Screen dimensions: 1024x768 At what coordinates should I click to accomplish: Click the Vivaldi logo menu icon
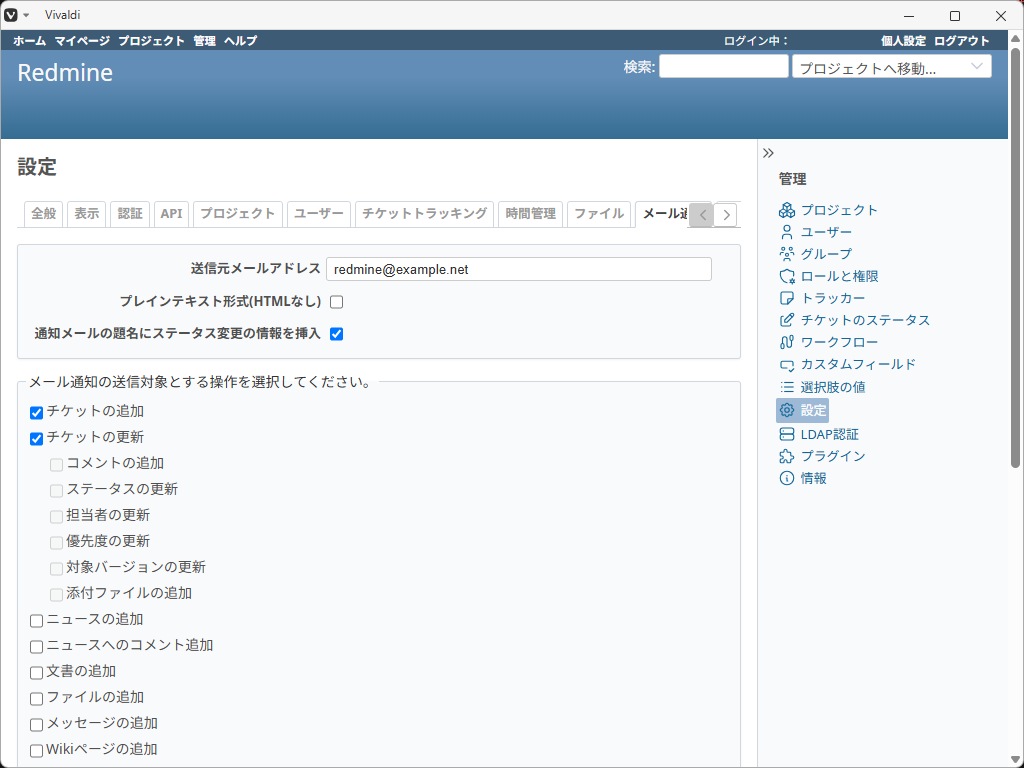click(10, 15)
